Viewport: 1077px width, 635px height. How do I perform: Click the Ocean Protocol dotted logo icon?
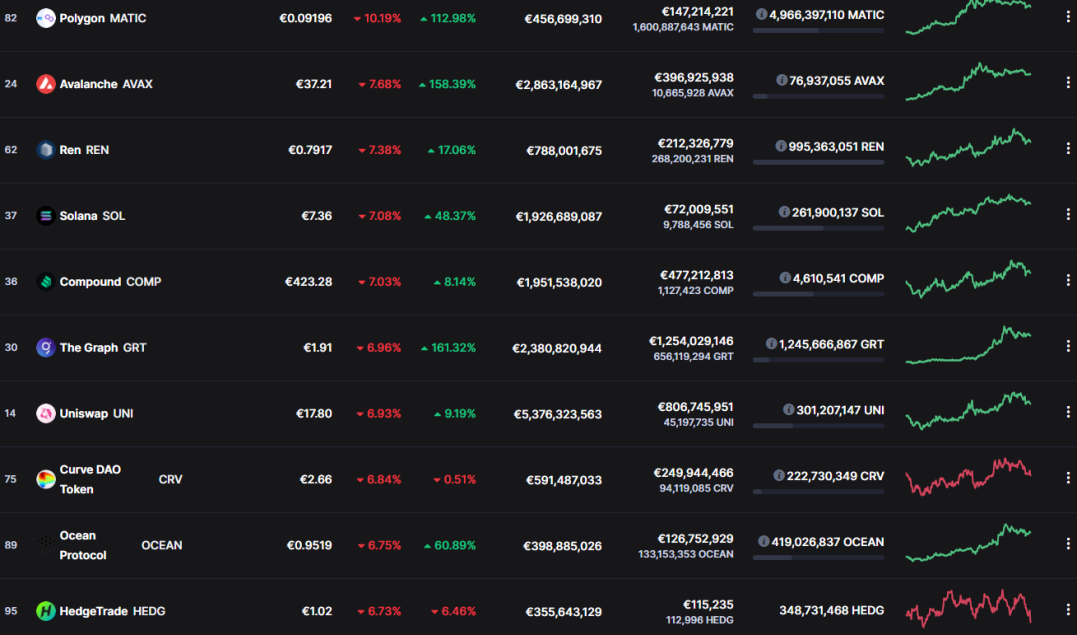coord(45,546)
